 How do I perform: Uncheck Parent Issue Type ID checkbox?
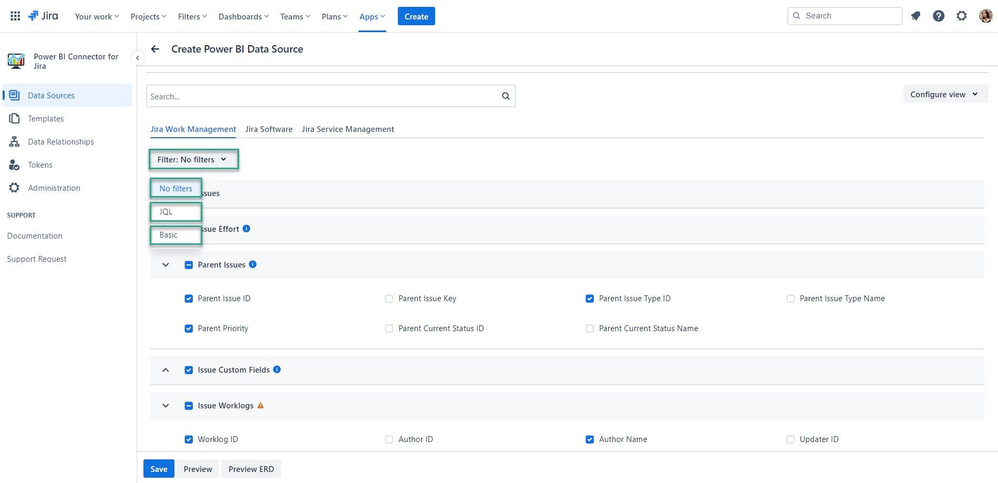coord(589,298)
